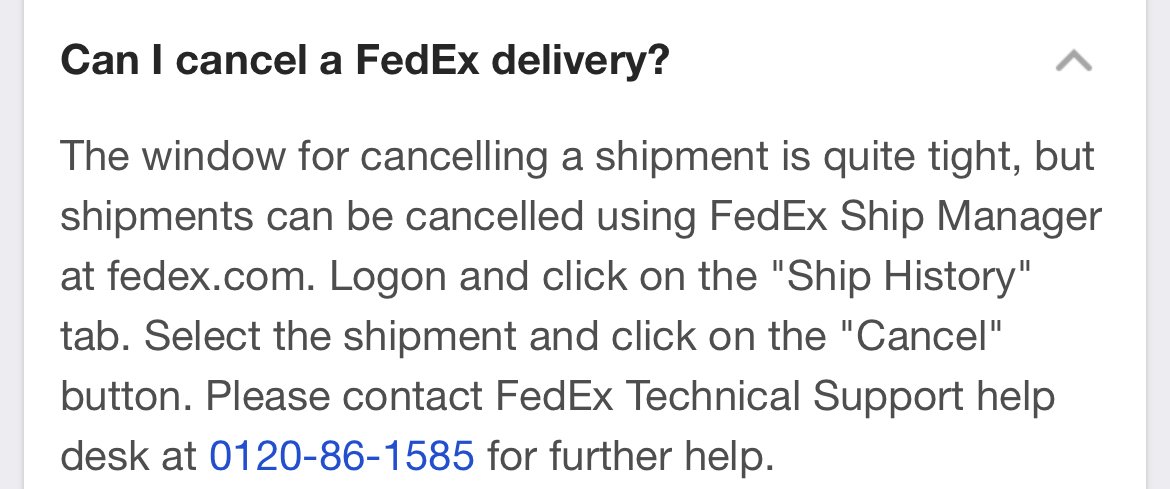Image resolution: width=1170 pixels, height=489 pixels.
Task: Click the gray margin left of the card
Action: click(x=11, y=244)
